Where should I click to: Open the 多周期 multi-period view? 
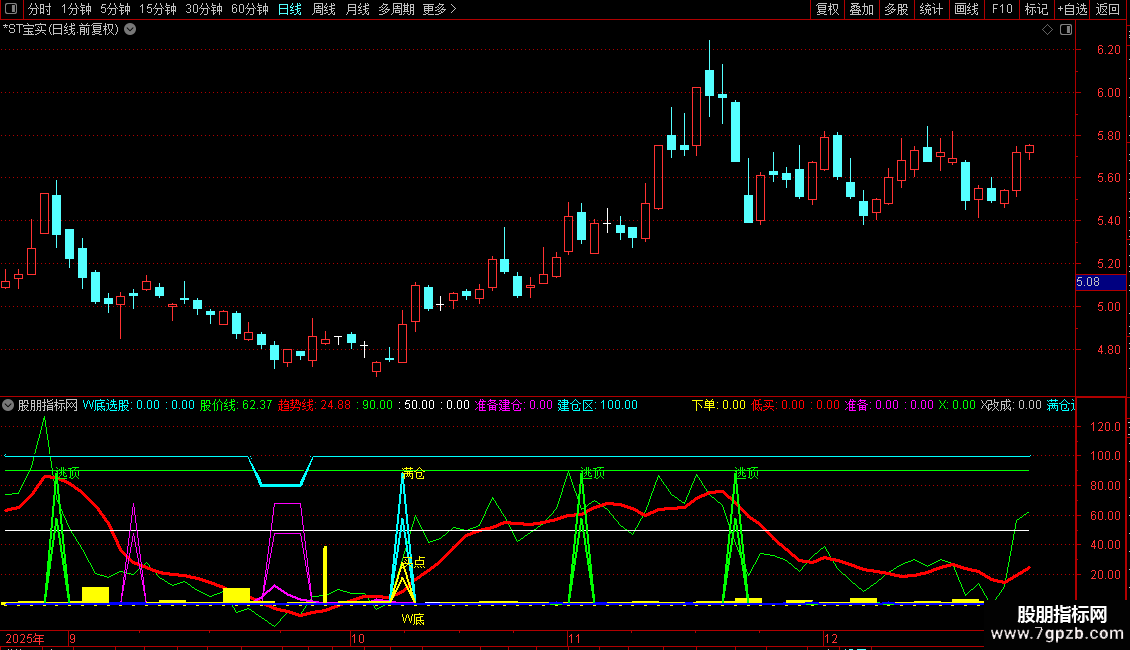tap(397, 10)
